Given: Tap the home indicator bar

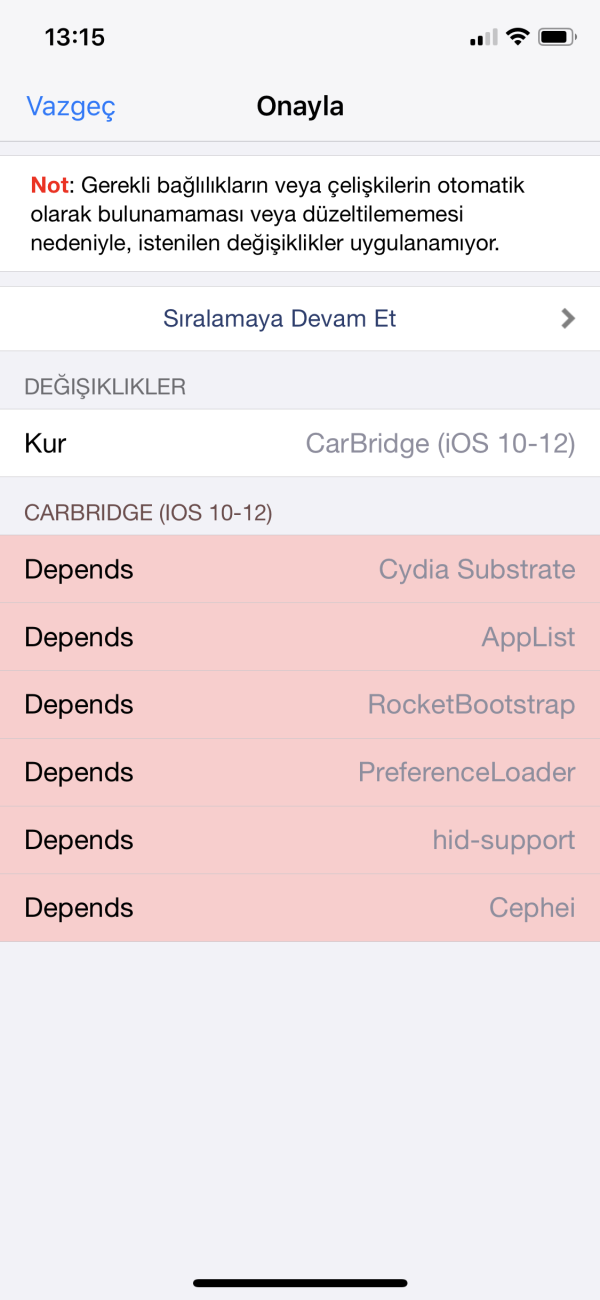Looking at the screenshot, I should pyautogui.click(x=300, y=1283).
